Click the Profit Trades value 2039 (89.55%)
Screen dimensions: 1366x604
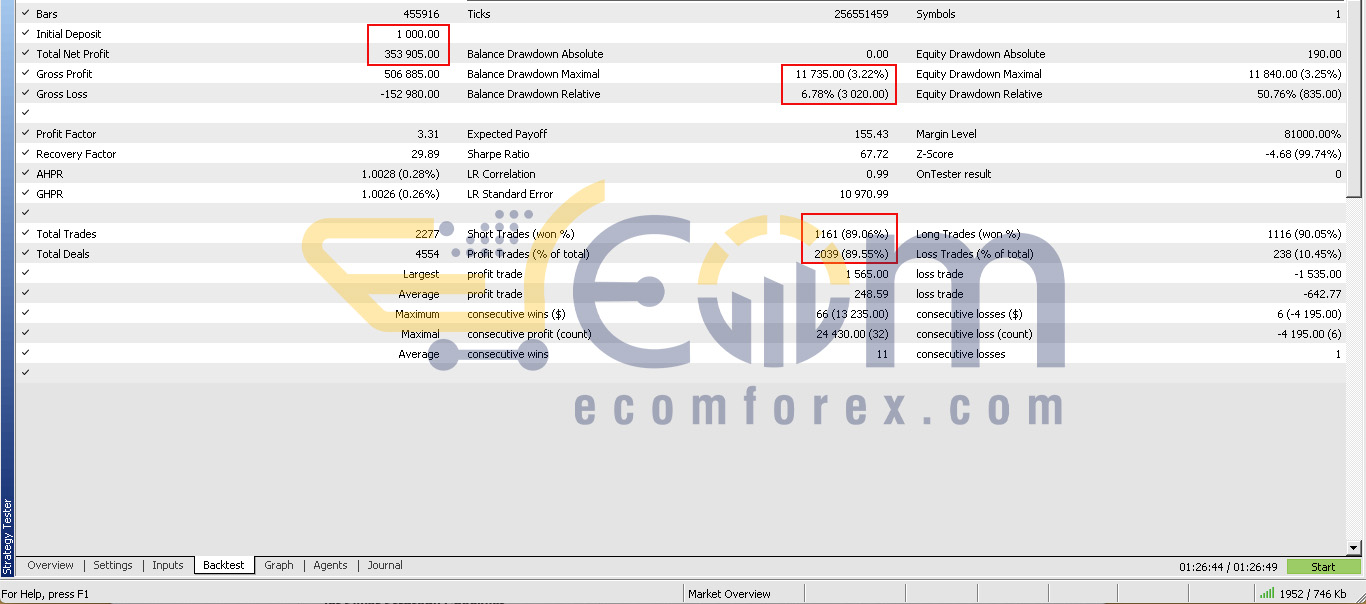[851, 254]
